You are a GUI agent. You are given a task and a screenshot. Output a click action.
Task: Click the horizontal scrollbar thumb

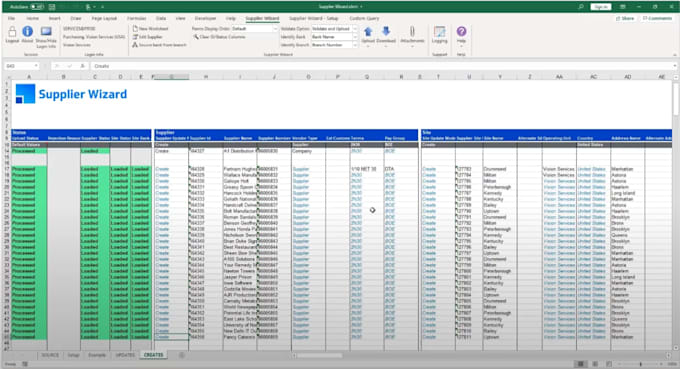[x=320, y=356]
